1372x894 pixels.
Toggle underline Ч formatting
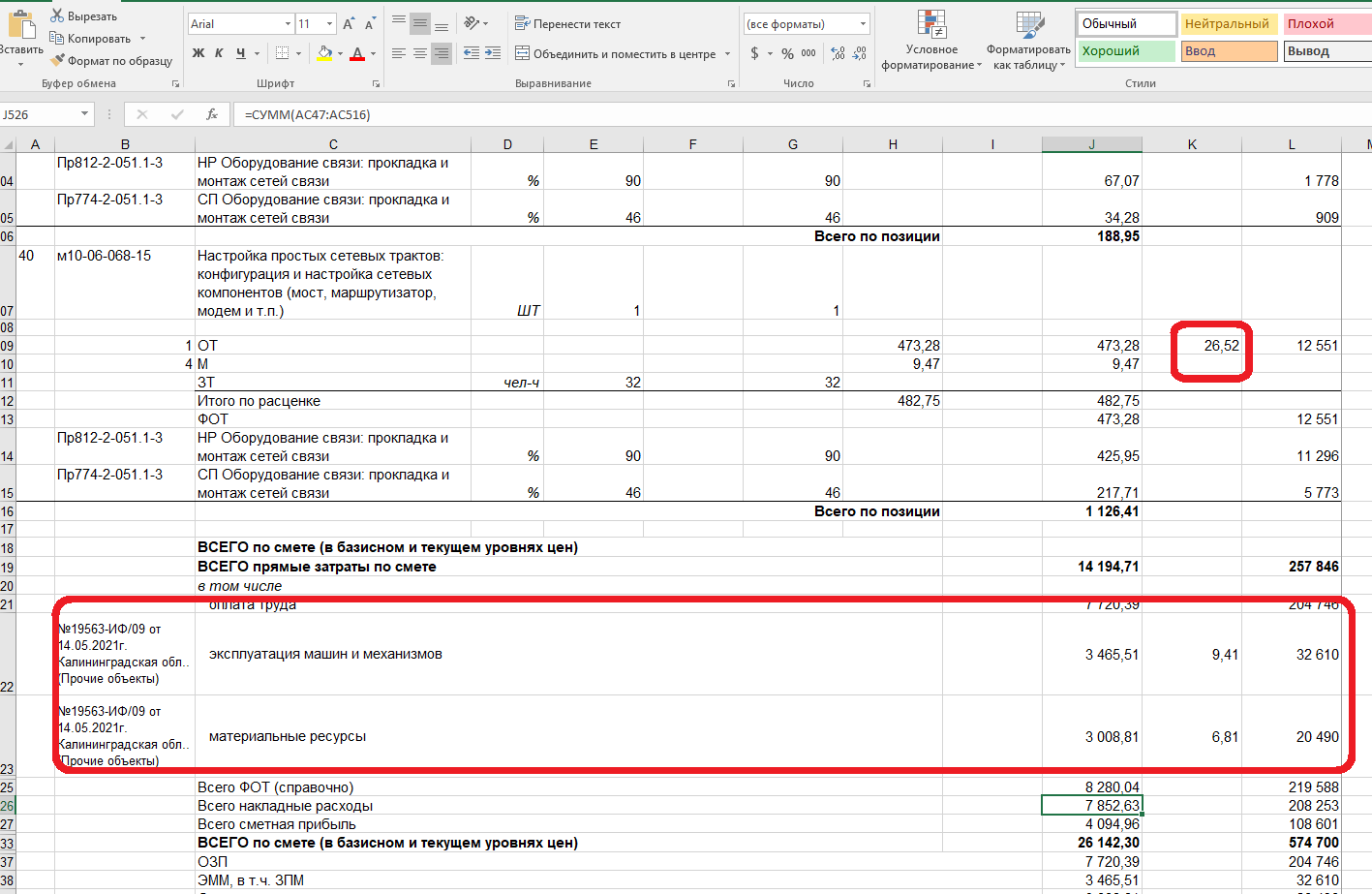pos(240,53)
